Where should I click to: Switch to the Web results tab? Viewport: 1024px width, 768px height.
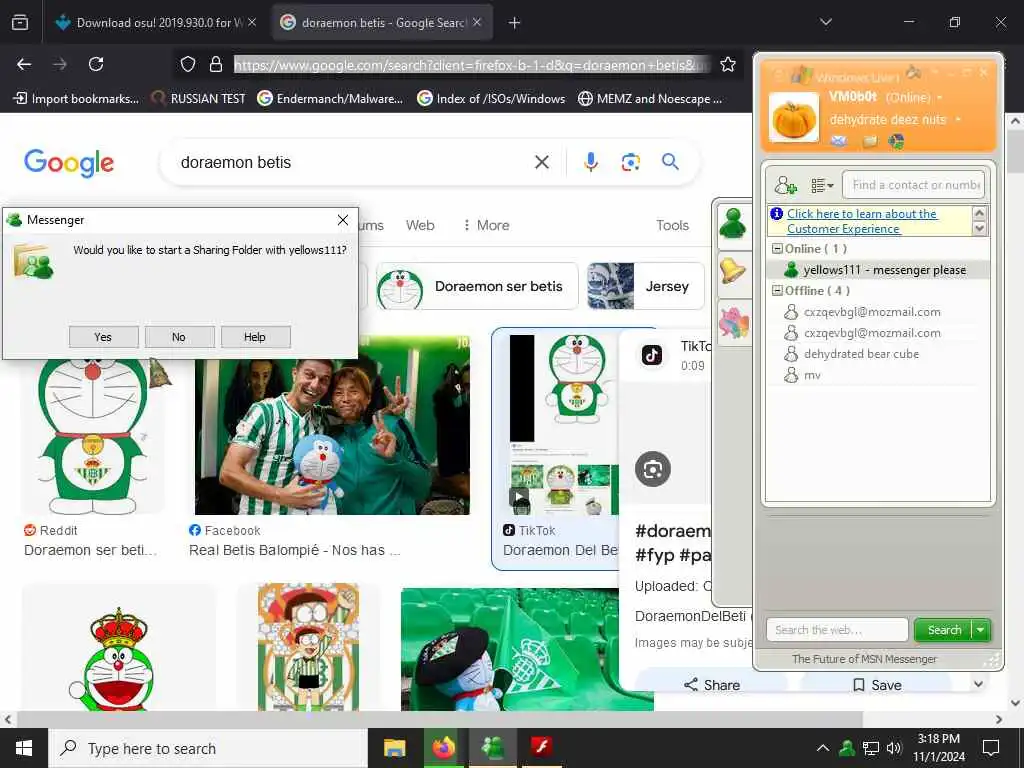coord(420,225)
